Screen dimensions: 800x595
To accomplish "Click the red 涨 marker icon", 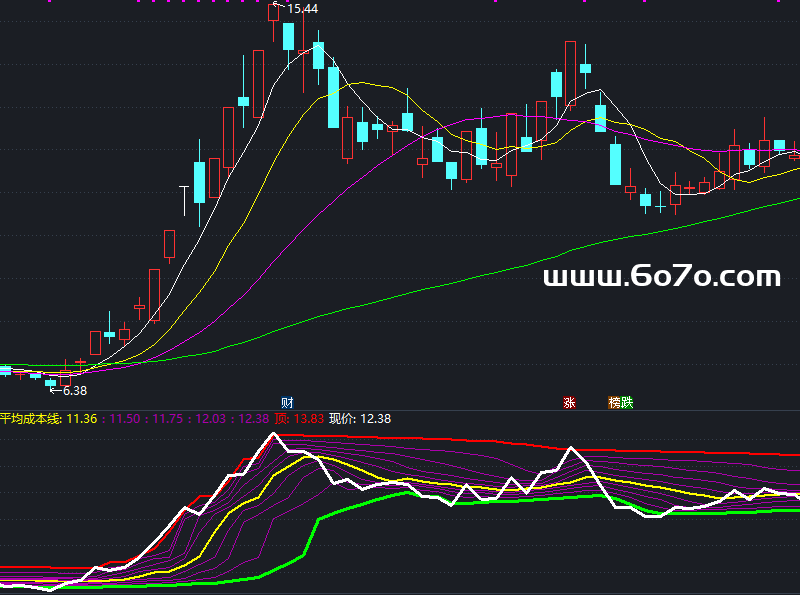I will tap(569, 402).
